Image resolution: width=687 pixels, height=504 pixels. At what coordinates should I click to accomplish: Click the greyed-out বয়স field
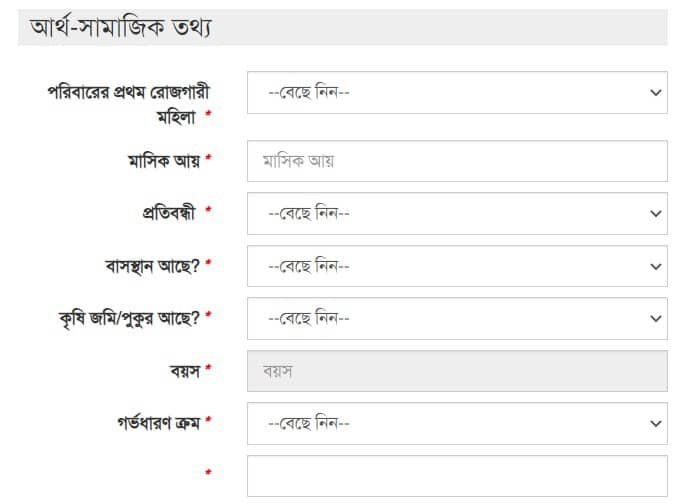[456, 372]
